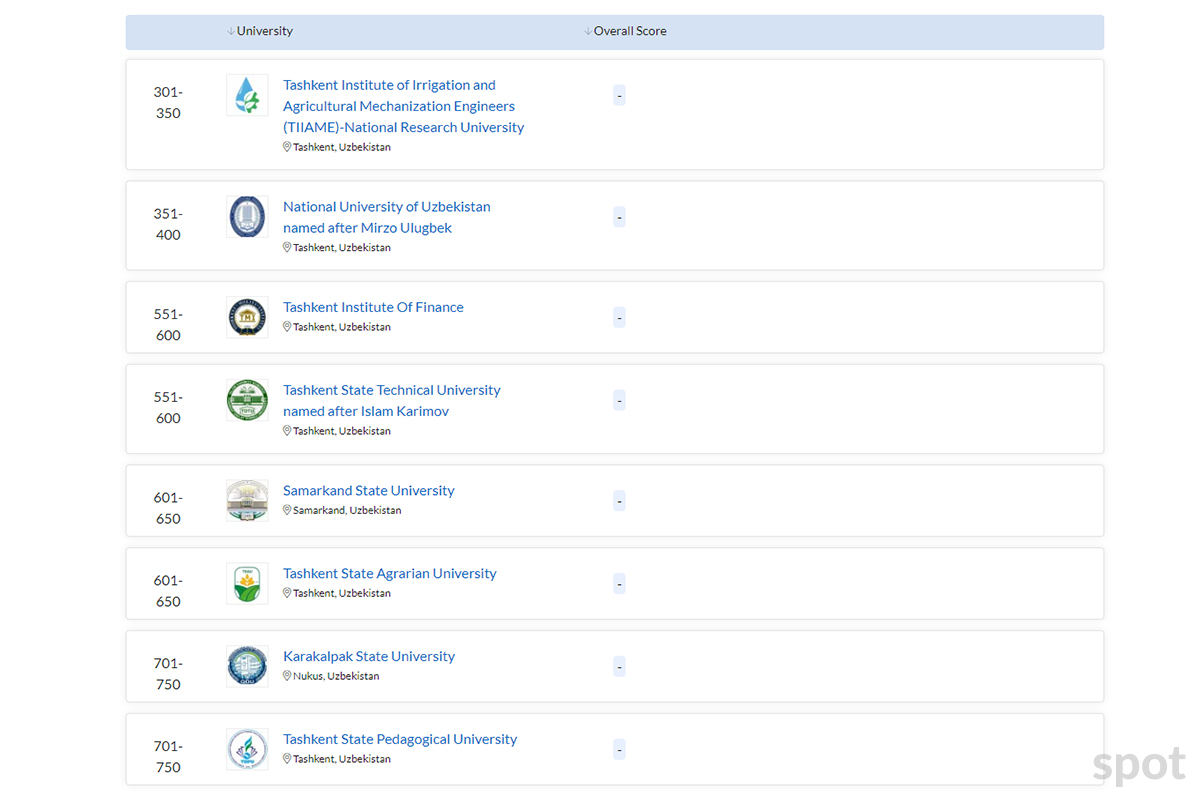Open the TIIAME National Research University link
Viewport: 1200px width, 800px height.
404,106
